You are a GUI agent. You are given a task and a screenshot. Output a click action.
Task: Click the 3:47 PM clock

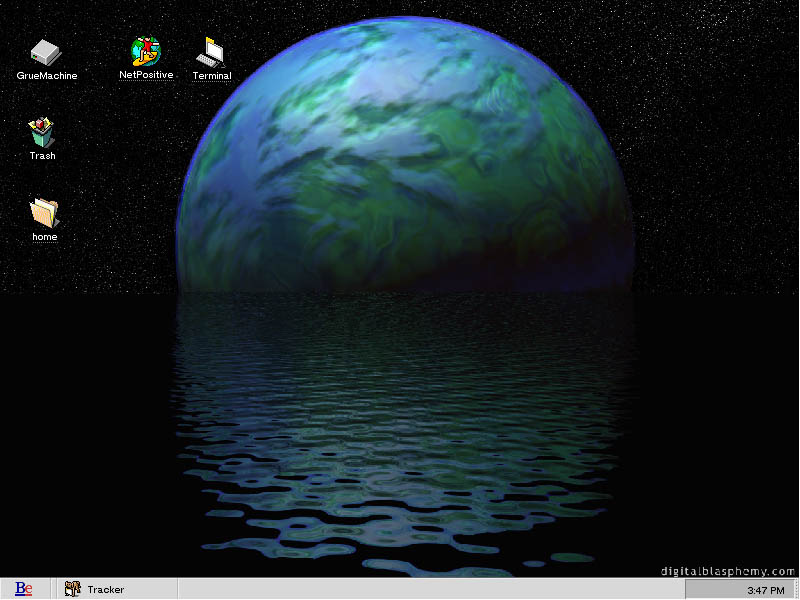tap(765, 590)
